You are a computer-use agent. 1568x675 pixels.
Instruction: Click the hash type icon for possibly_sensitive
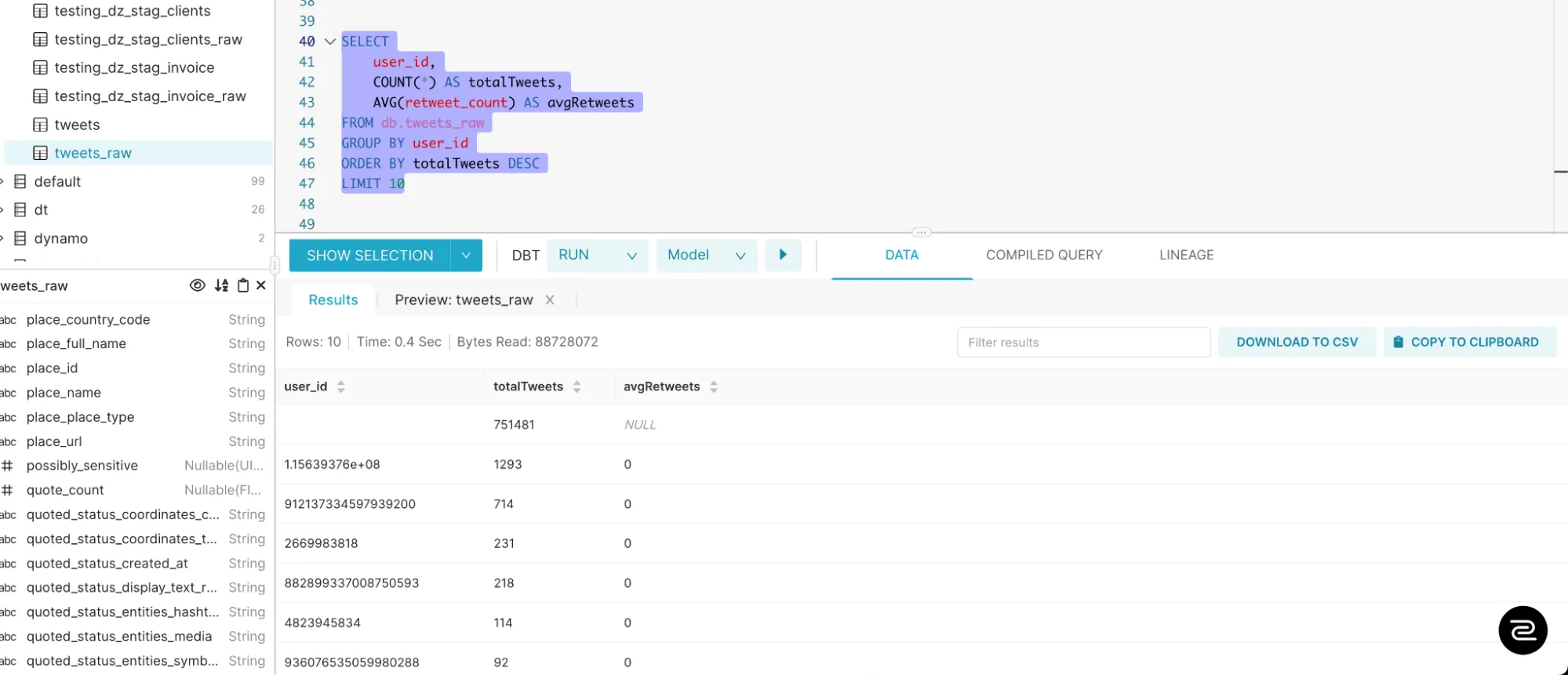pos(7,466)
